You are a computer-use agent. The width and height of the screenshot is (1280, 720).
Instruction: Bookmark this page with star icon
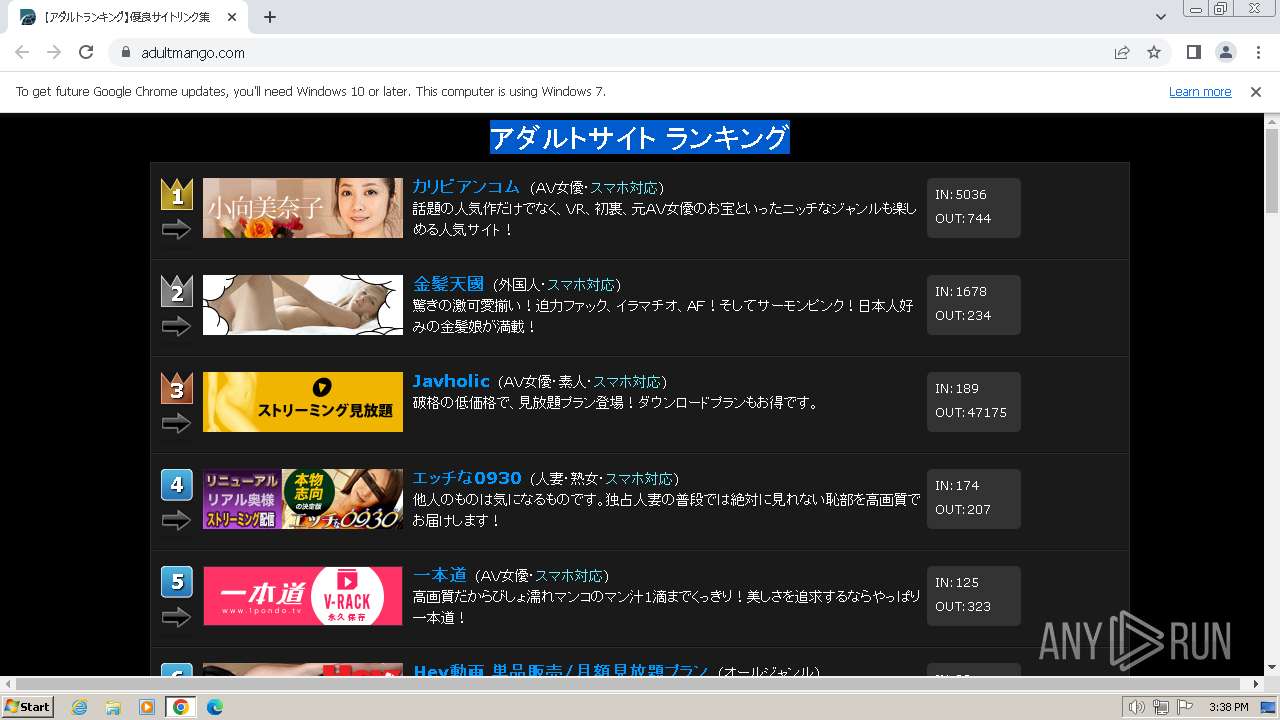(x=1154, y=52)
